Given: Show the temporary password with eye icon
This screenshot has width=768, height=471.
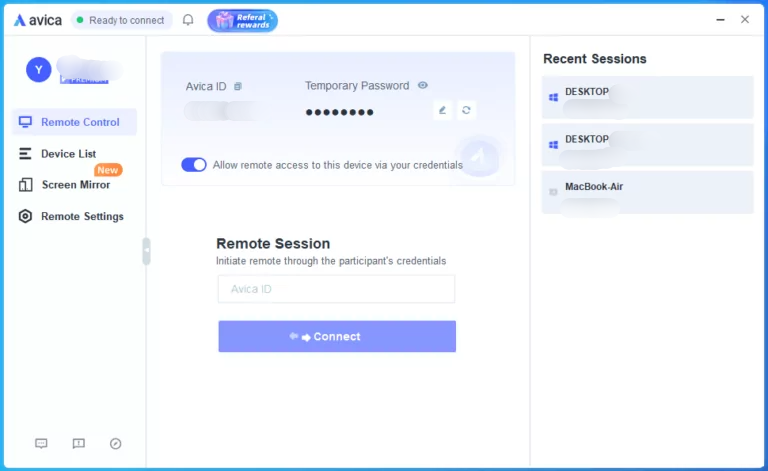Looking at the screenshot, I should tap(423, 85).
